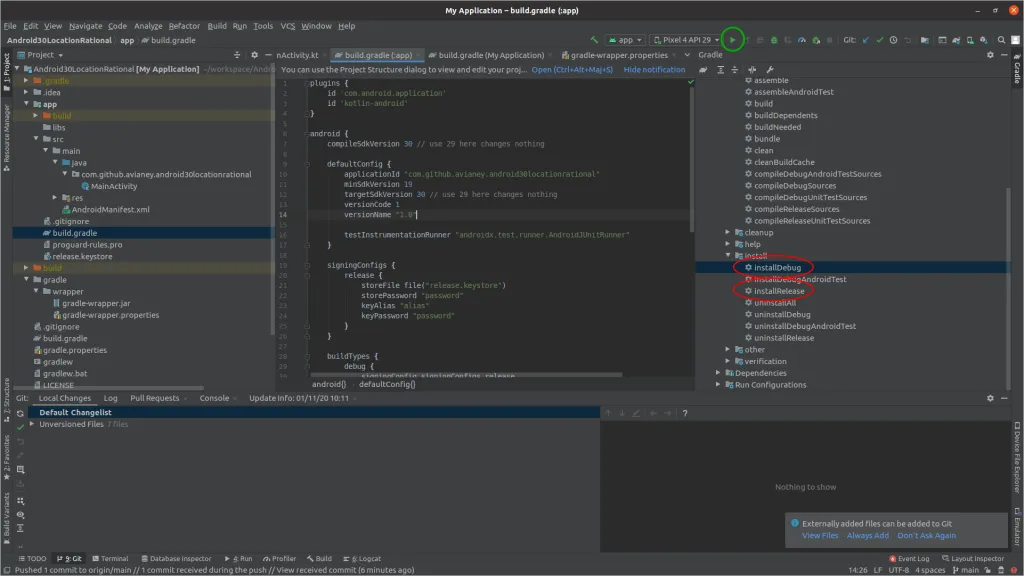Open the Logcat tool window
The image size is (1024, 576).
point(362,558)
